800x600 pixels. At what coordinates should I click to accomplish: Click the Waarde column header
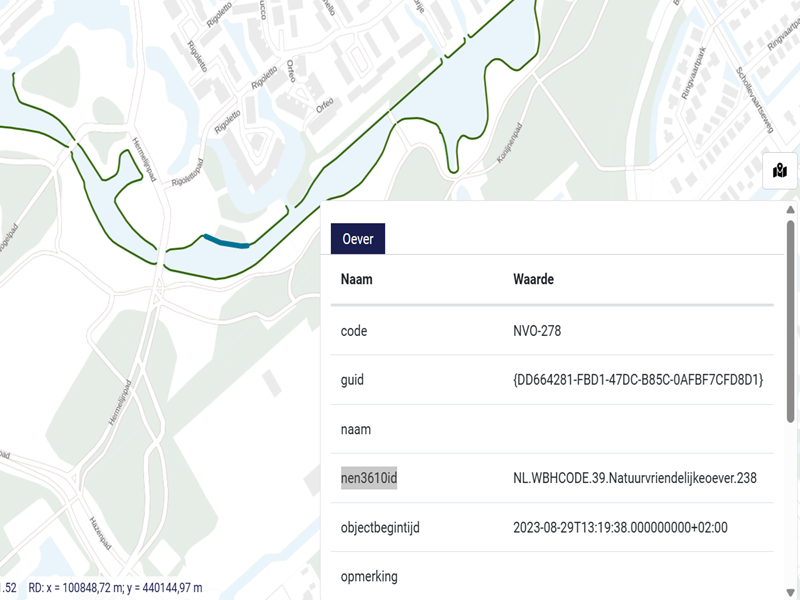coord(533,279)
